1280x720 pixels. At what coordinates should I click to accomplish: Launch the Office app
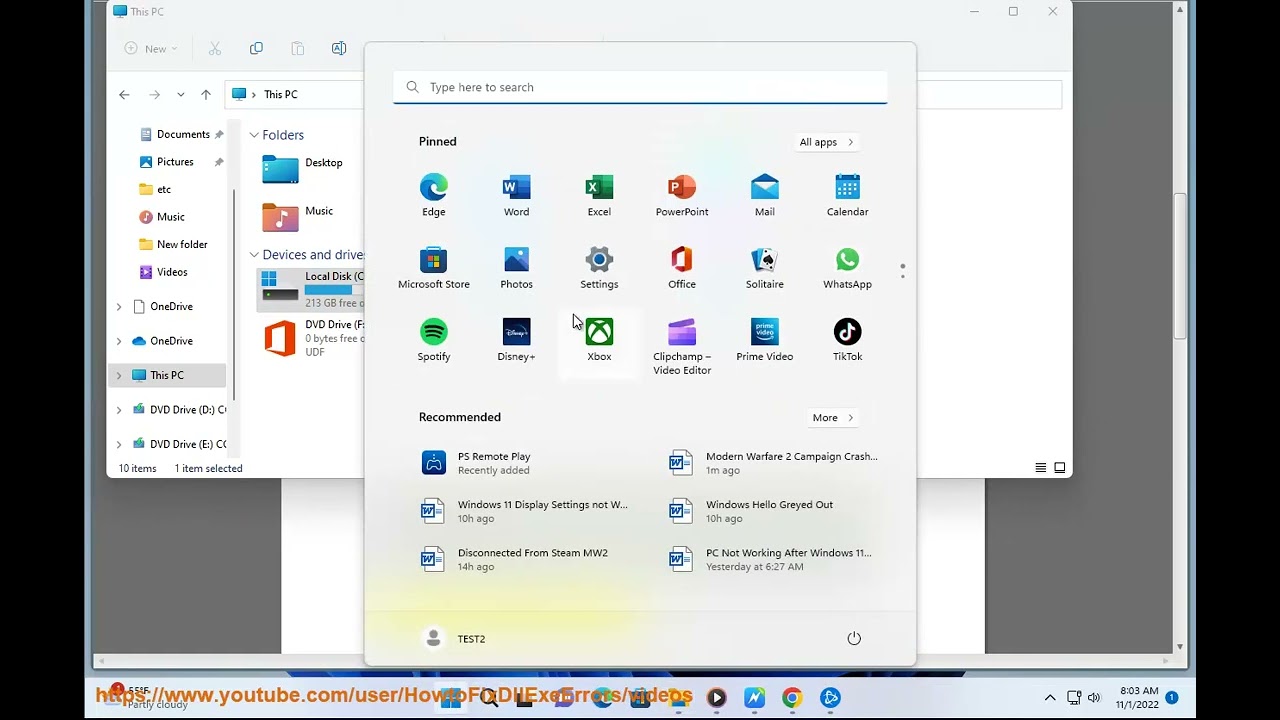pos(682,268)
